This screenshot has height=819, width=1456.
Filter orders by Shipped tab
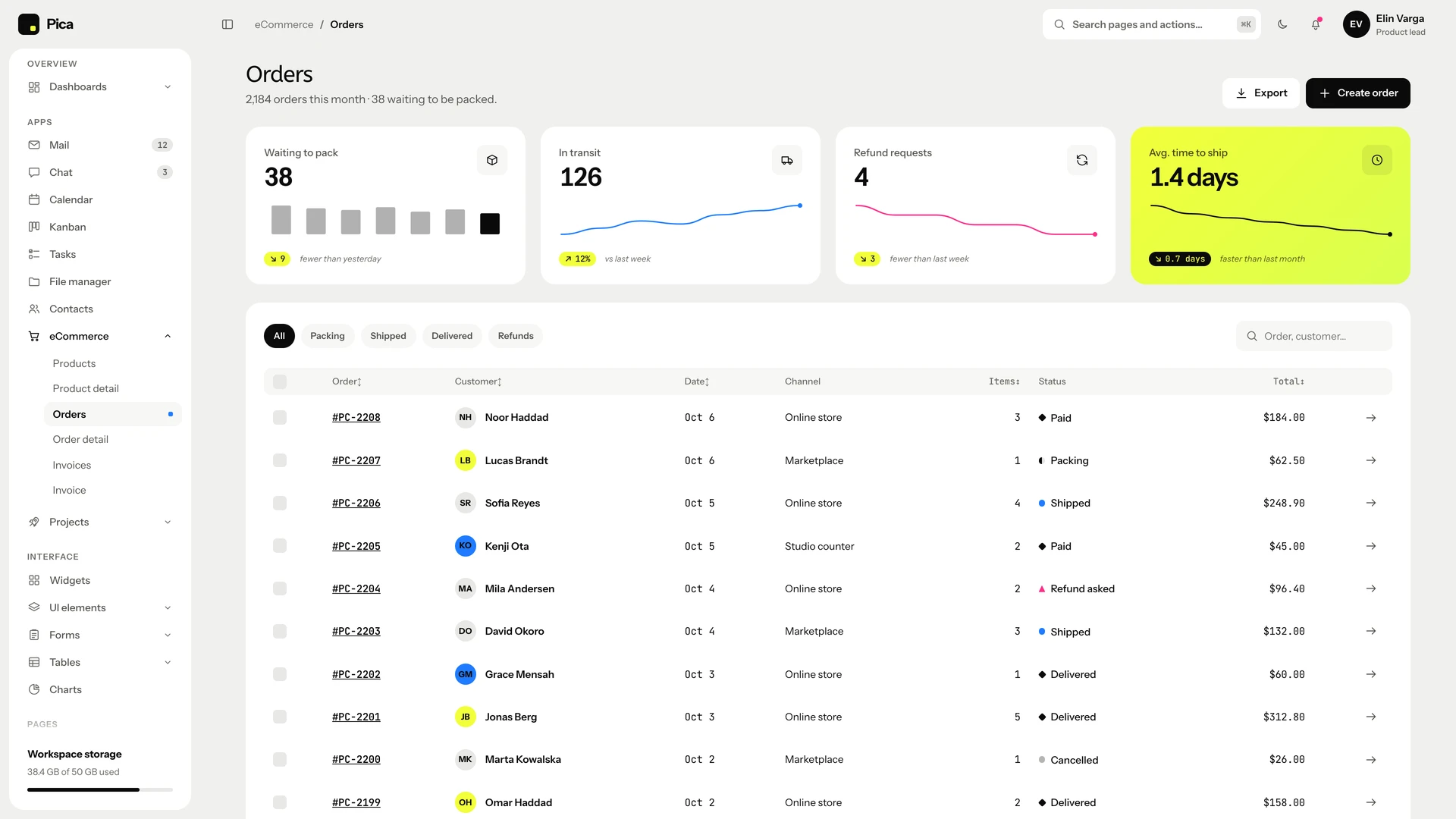tap(388, 336)
